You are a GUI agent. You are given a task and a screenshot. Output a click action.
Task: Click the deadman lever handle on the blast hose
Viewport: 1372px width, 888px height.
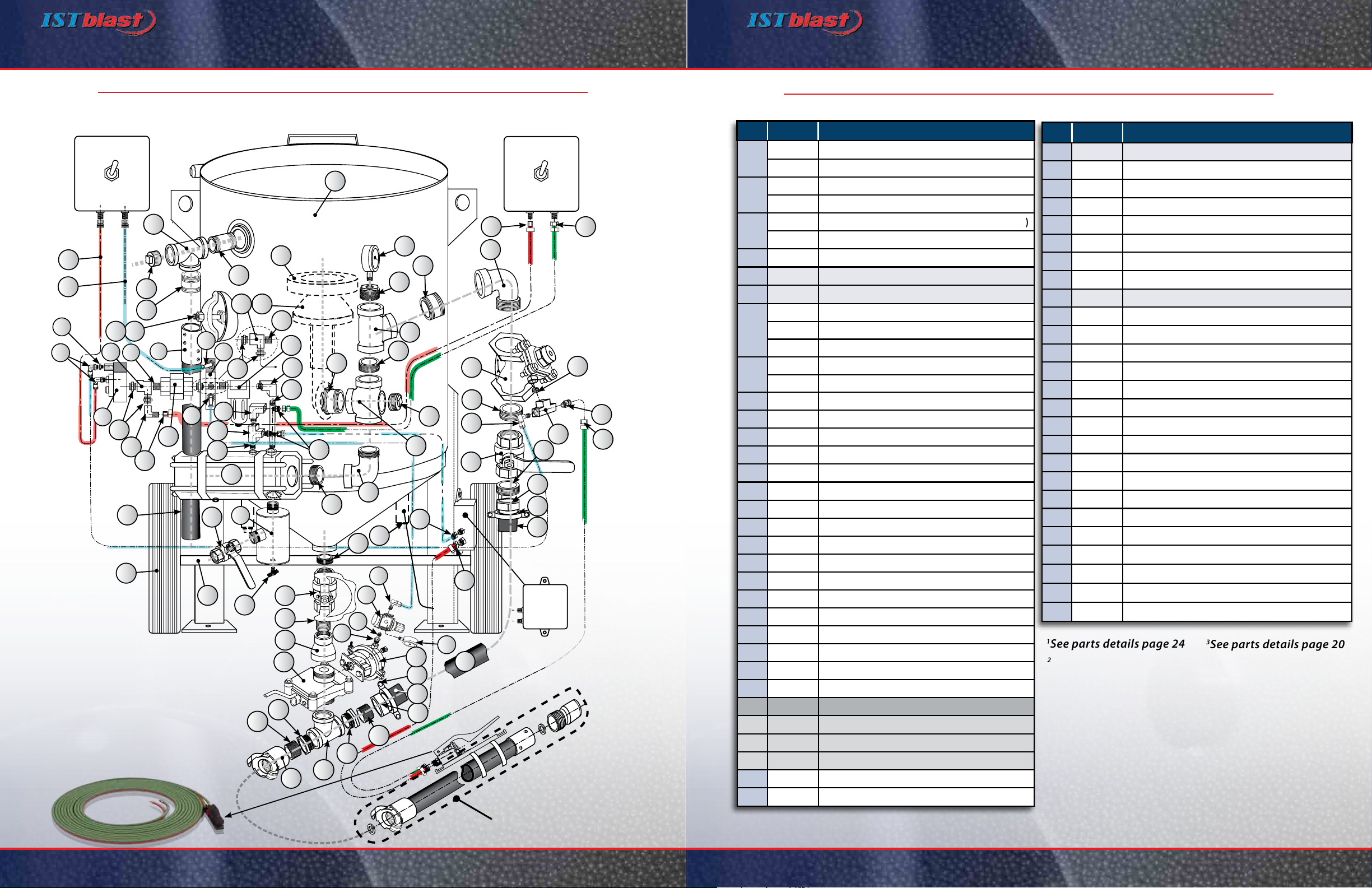point(466,735)
